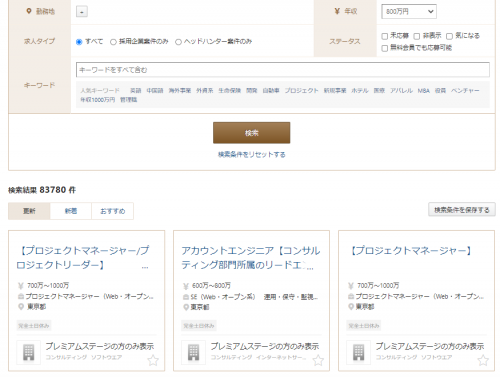
Task: Star the アカウントエンジニア job card as favorite
Action: click(x=318, y=360)
